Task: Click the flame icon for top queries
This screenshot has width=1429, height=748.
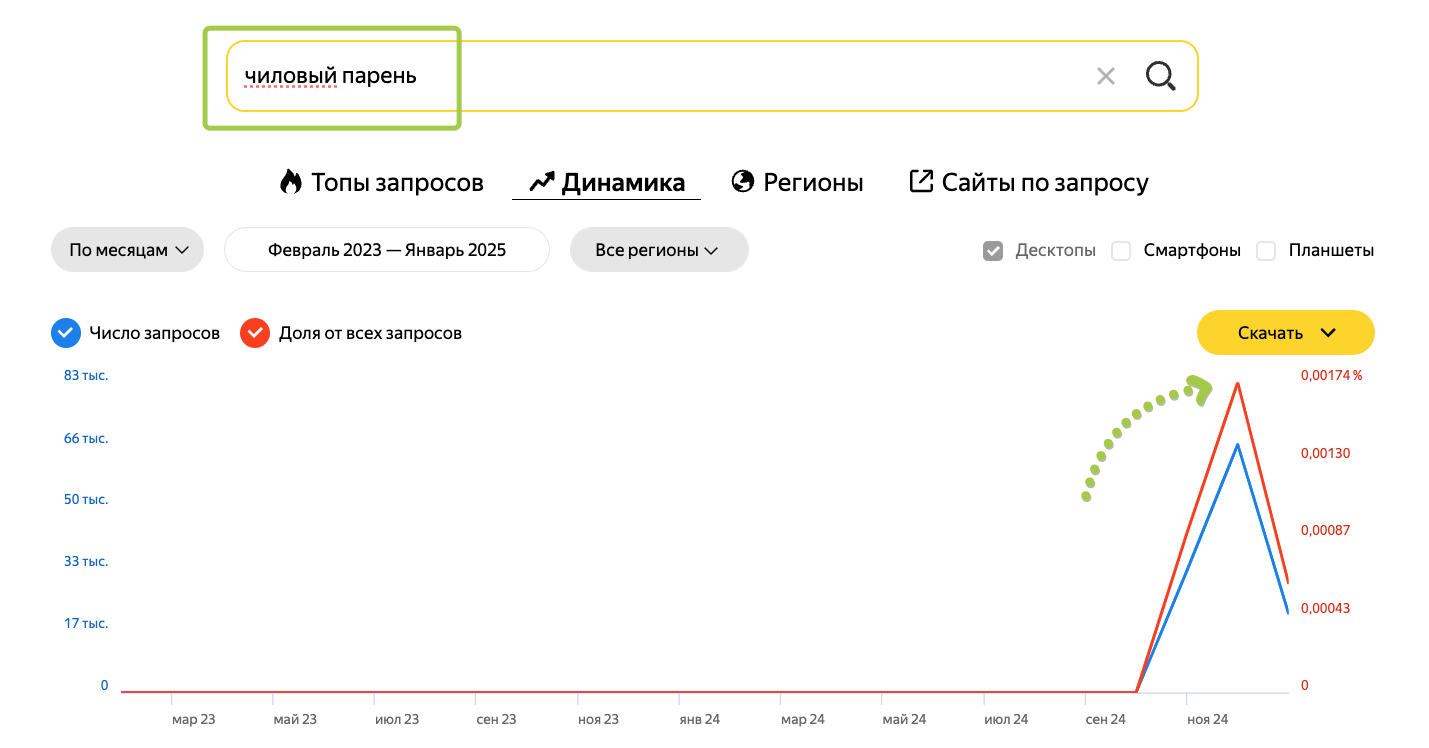Action: tap(290, 182)
